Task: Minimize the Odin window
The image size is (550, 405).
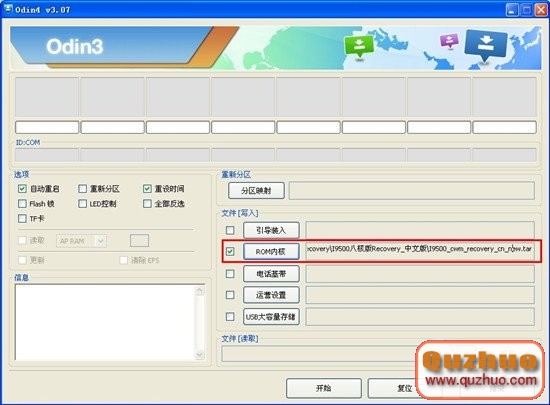Action: click(x=512, y=9)
